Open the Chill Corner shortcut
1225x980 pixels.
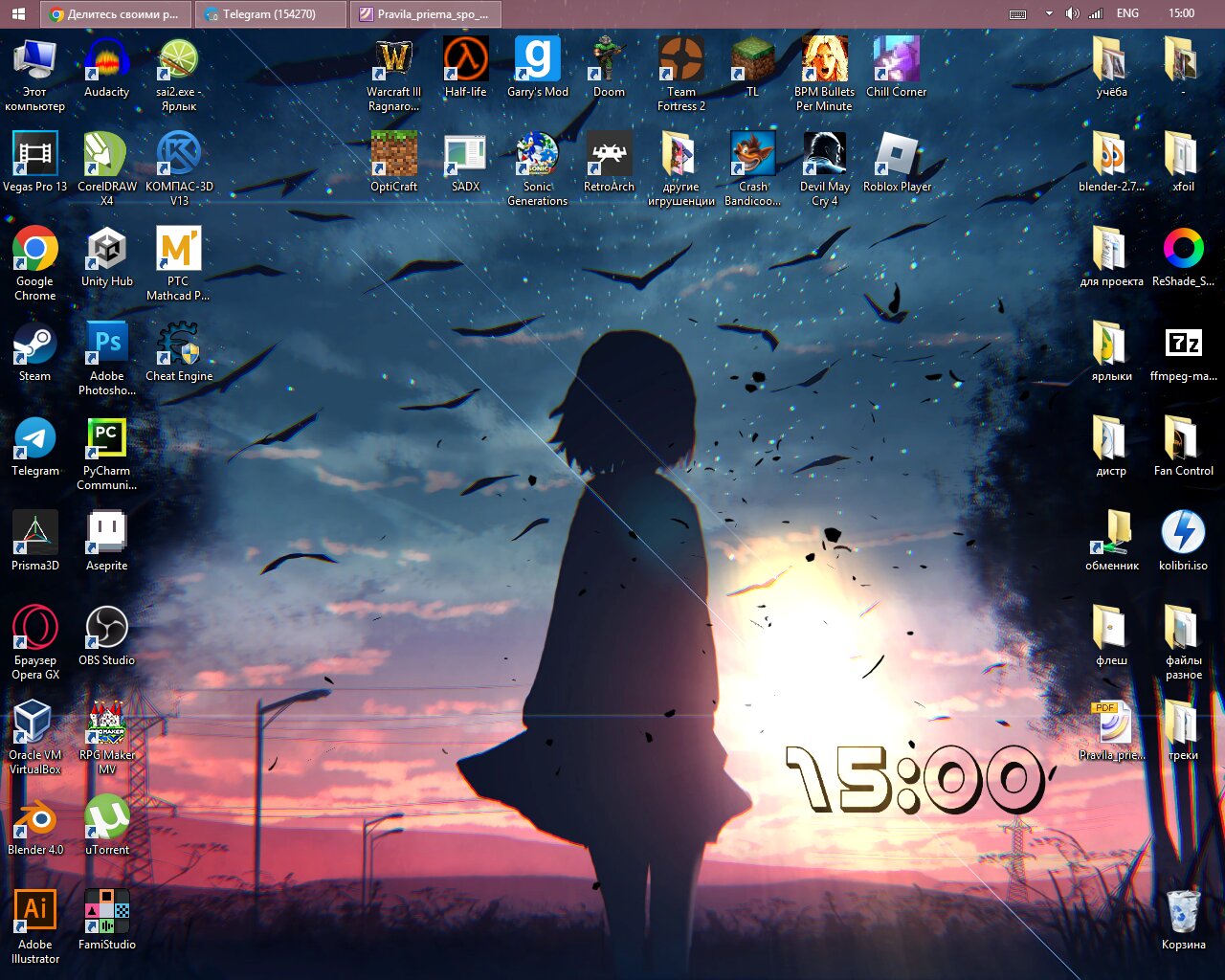point(896,68)
